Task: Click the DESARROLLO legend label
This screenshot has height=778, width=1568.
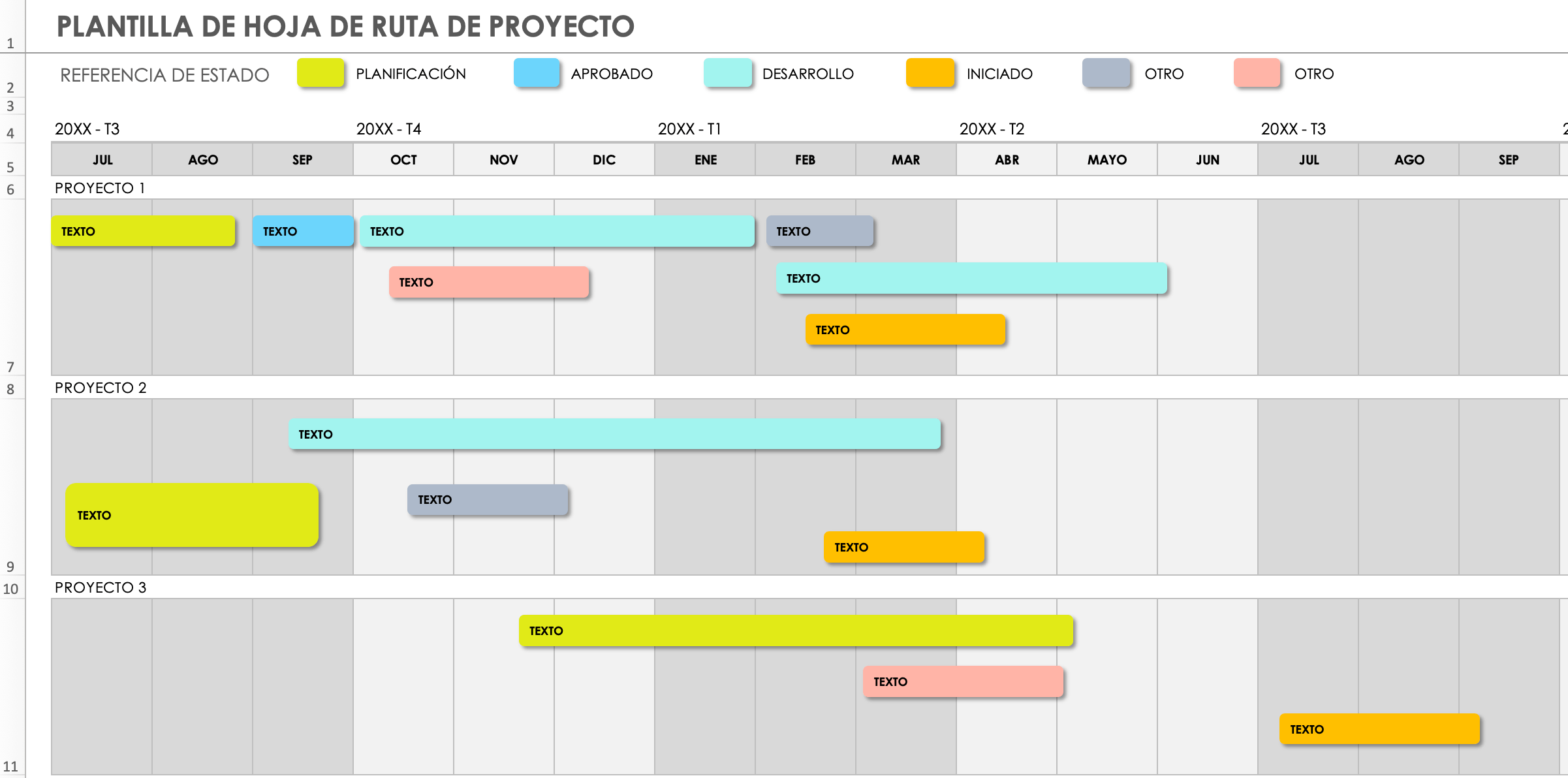Action: click(x=808, y=74)
